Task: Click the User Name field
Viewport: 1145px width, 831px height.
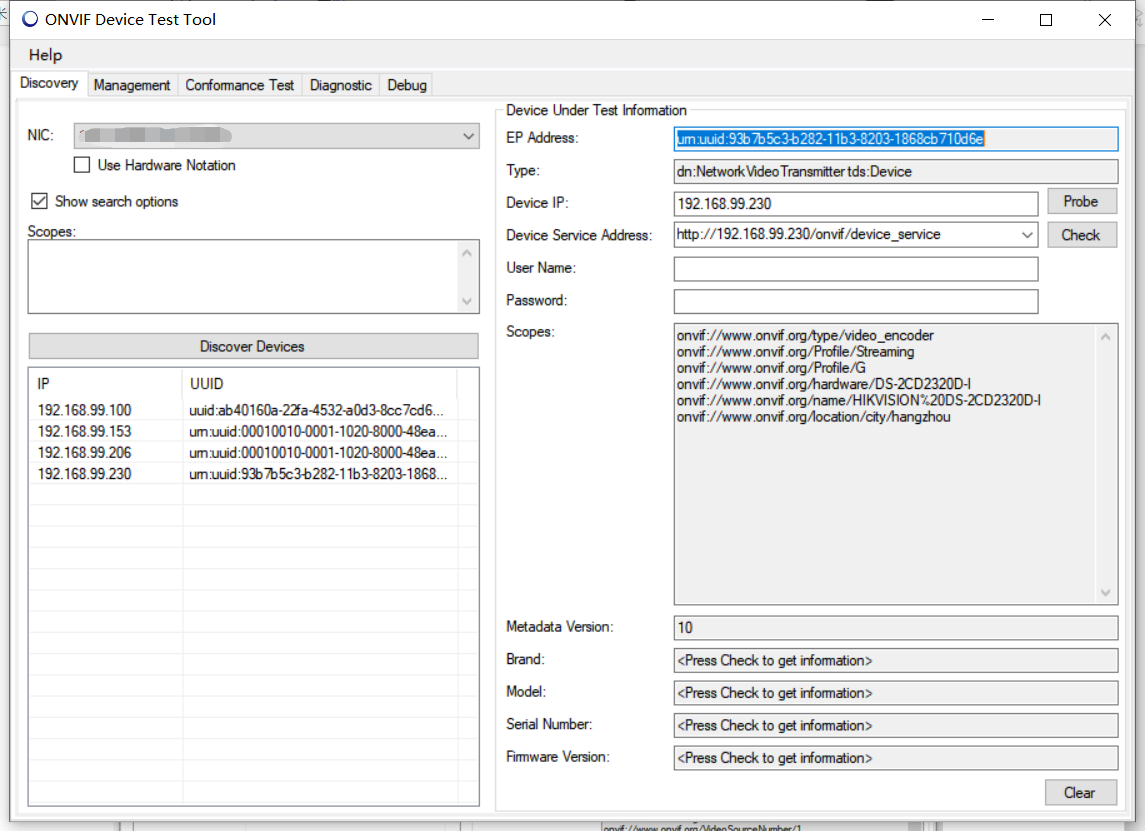Action: [856, 269]
